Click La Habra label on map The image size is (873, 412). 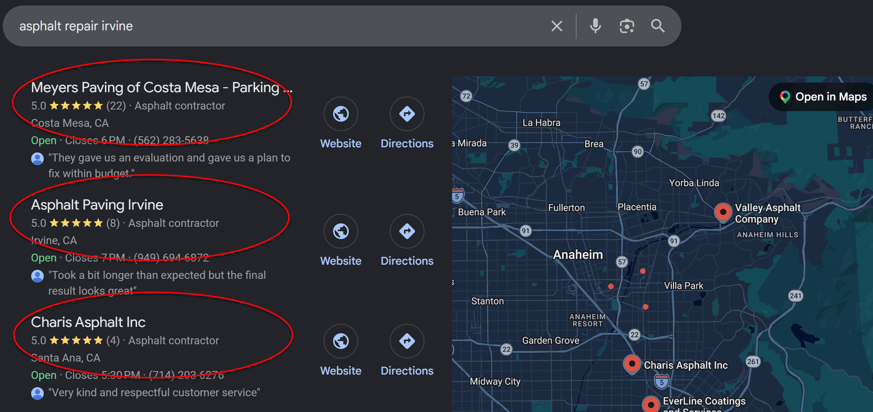[x=542, y=122]
